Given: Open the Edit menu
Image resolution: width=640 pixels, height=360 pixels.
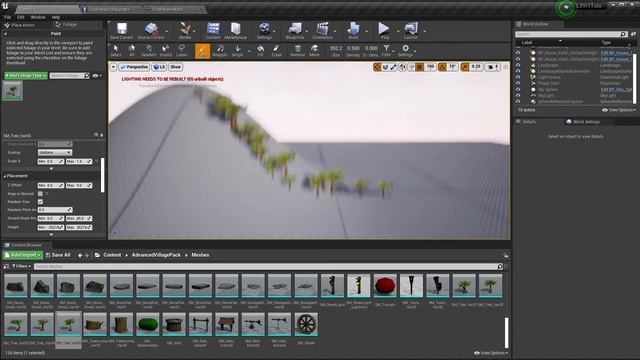Looking at the screenshot, I should coord(20,17).
